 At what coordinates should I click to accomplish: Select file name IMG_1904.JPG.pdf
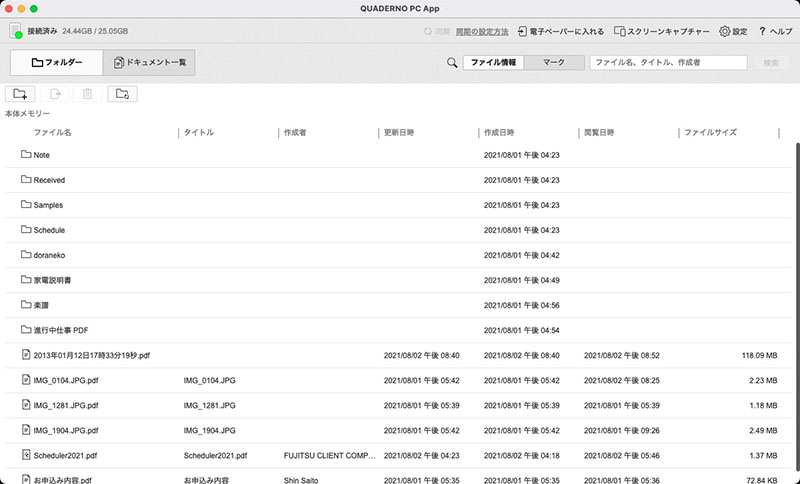click(x=66, y=430)
